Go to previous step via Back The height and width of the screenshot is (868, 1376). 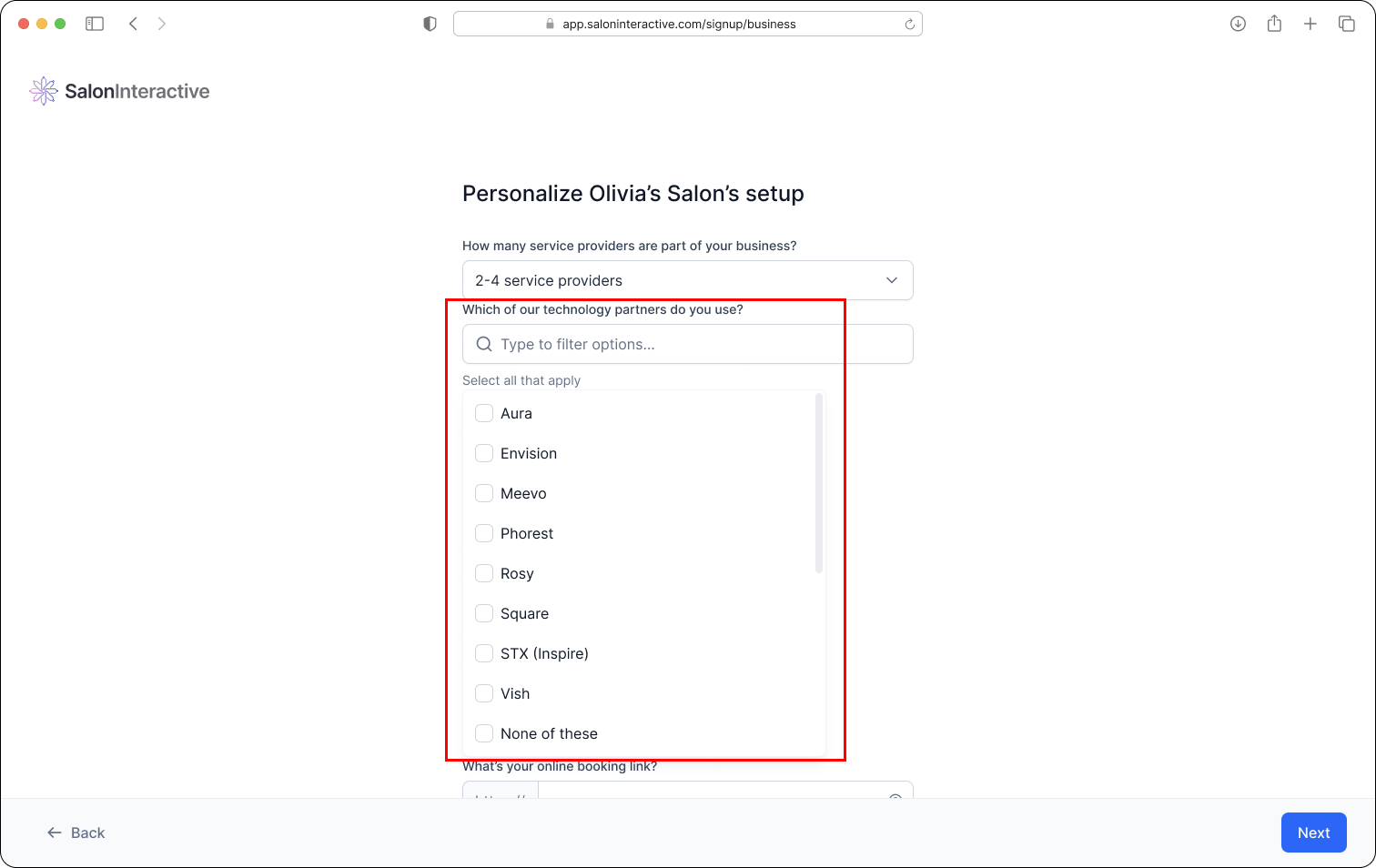[x=76, y=833]
